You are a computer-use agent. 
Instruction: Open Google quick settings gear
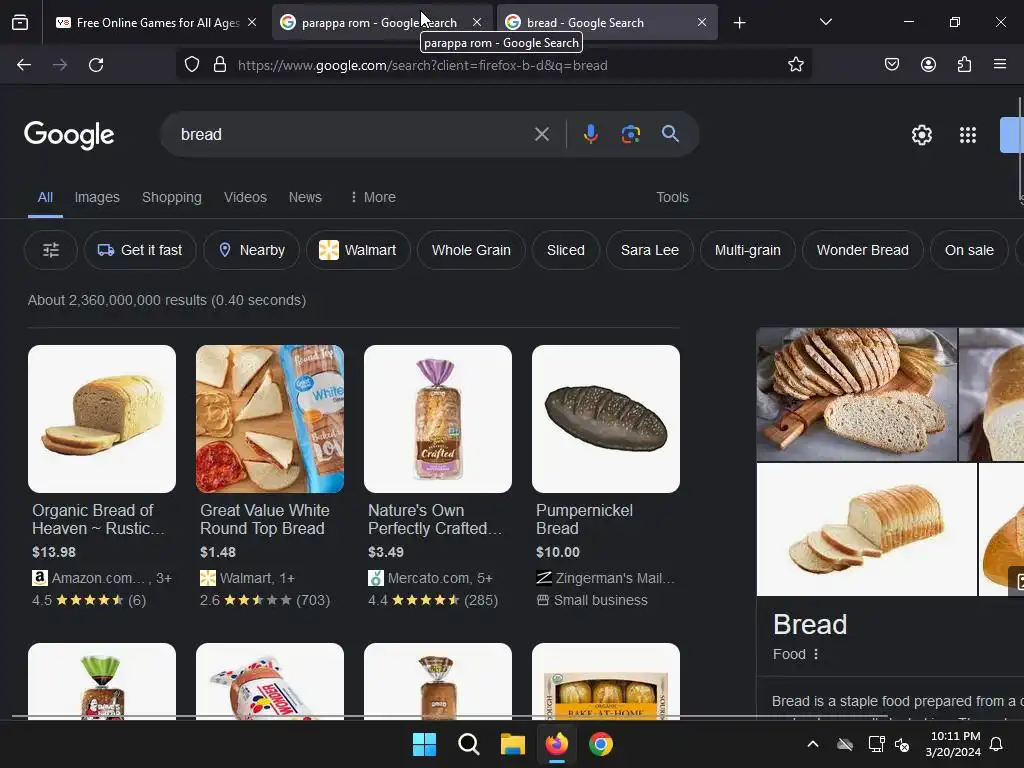pos(921,135)
